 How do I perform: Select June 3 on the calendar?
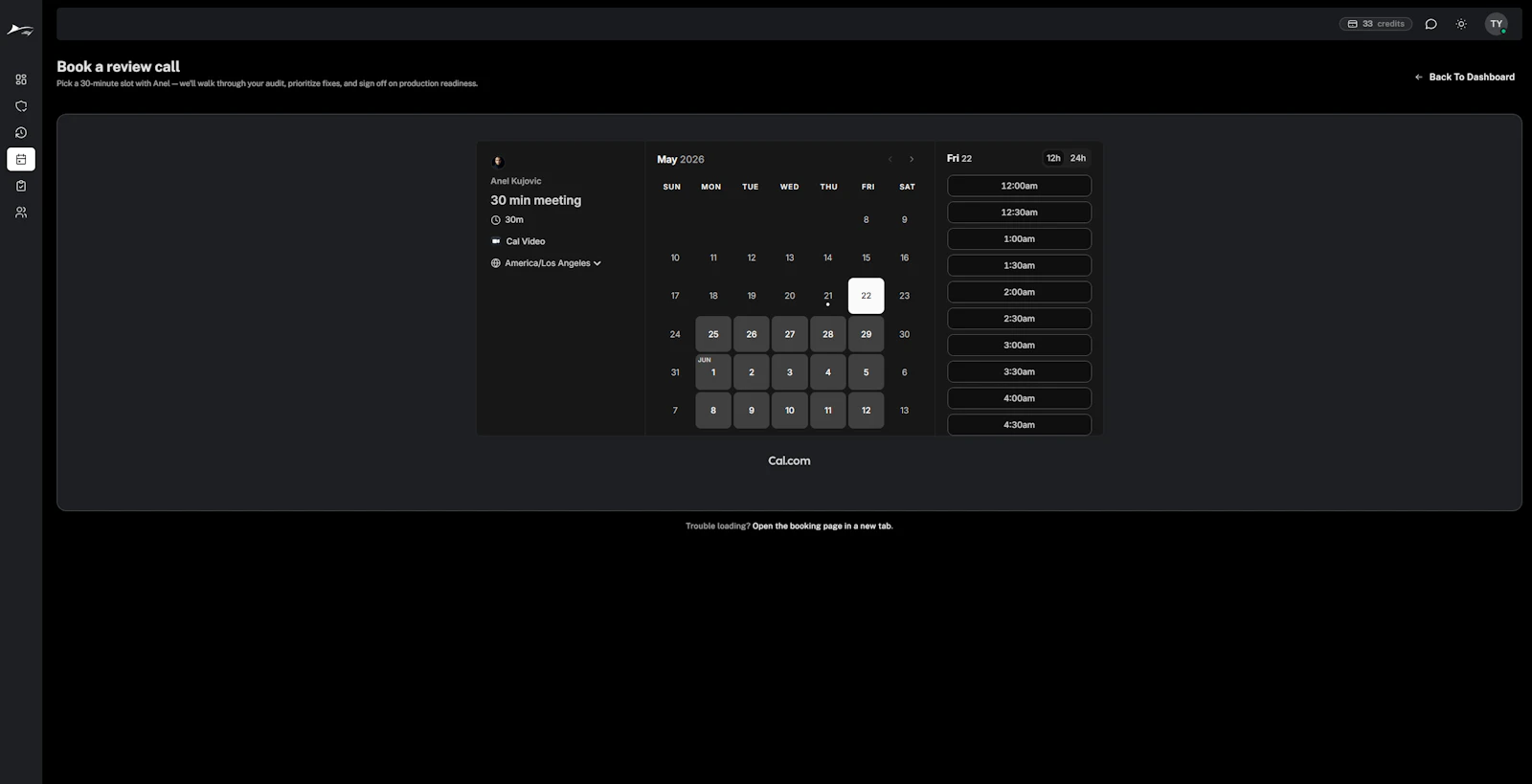point(790,372)
